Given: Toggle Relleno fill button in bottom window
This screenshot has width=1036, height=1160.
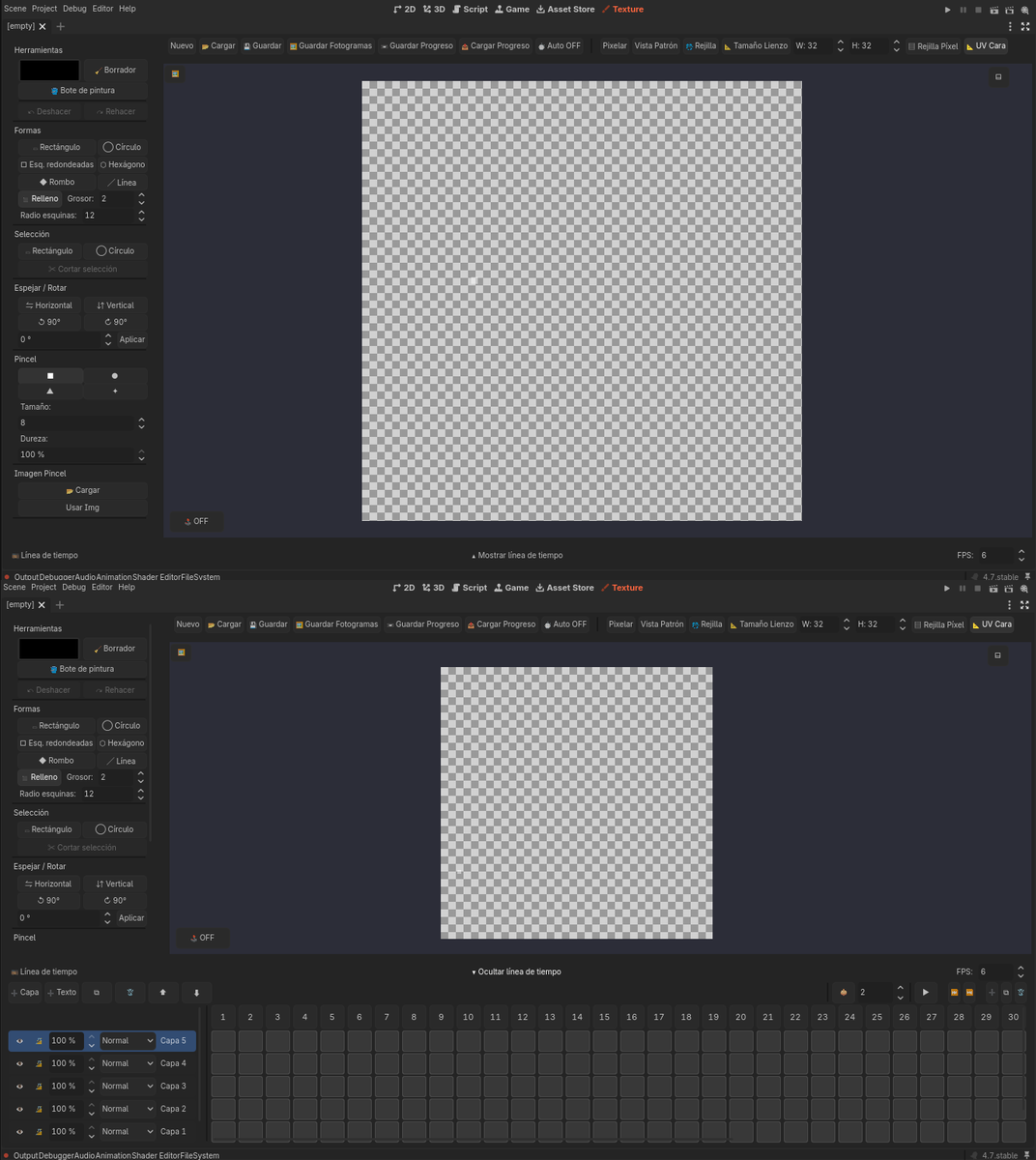Looking at the screenshot, I should click(40, 777).
